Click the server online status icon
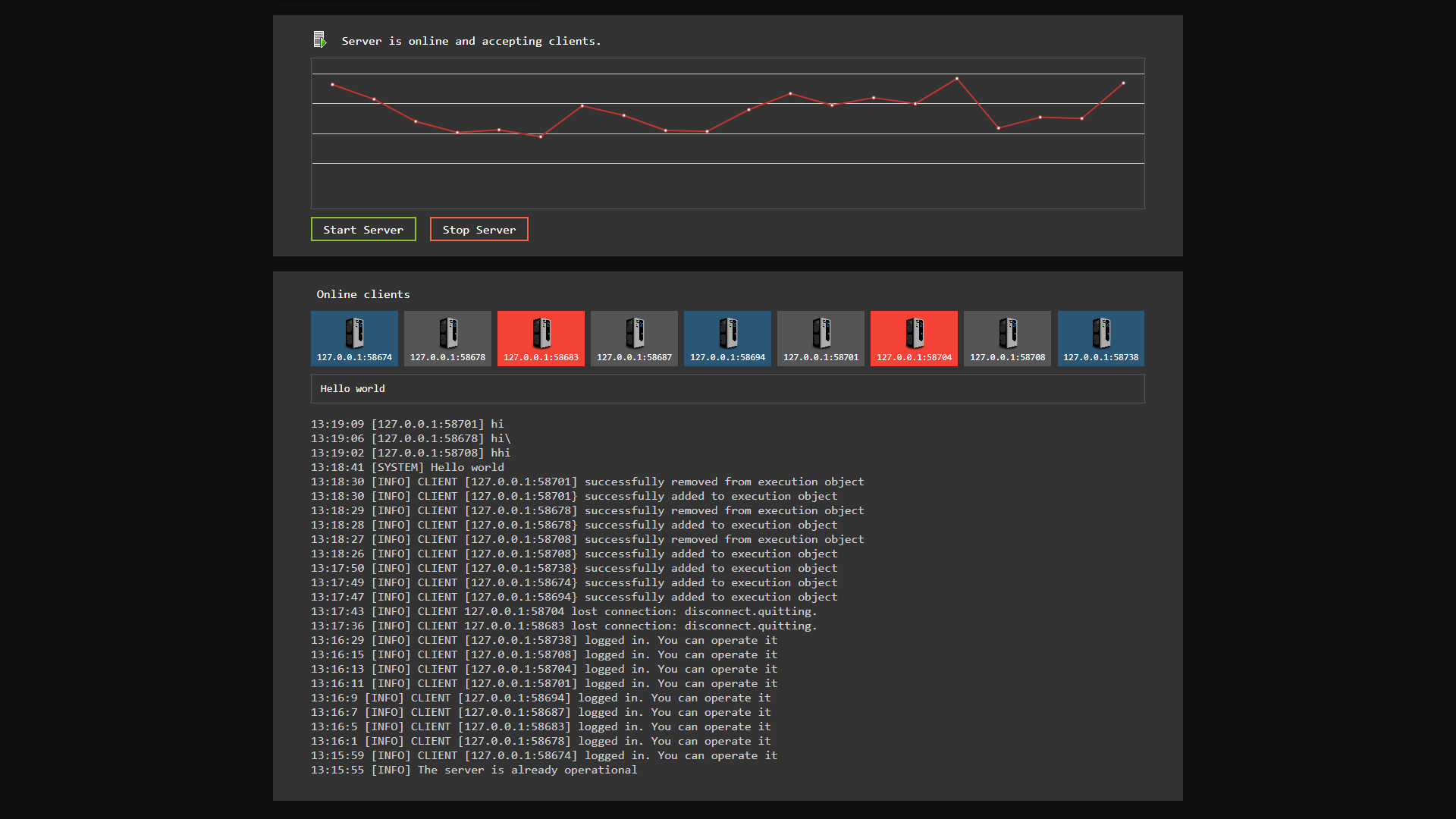Image resolution: width=1456 pixels, height=819 pixels. [319, 40]
